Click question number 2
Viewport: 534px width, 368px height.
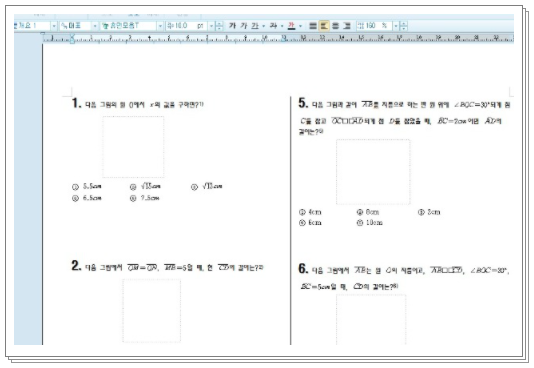pyautogui.click(x=76, y=266)
